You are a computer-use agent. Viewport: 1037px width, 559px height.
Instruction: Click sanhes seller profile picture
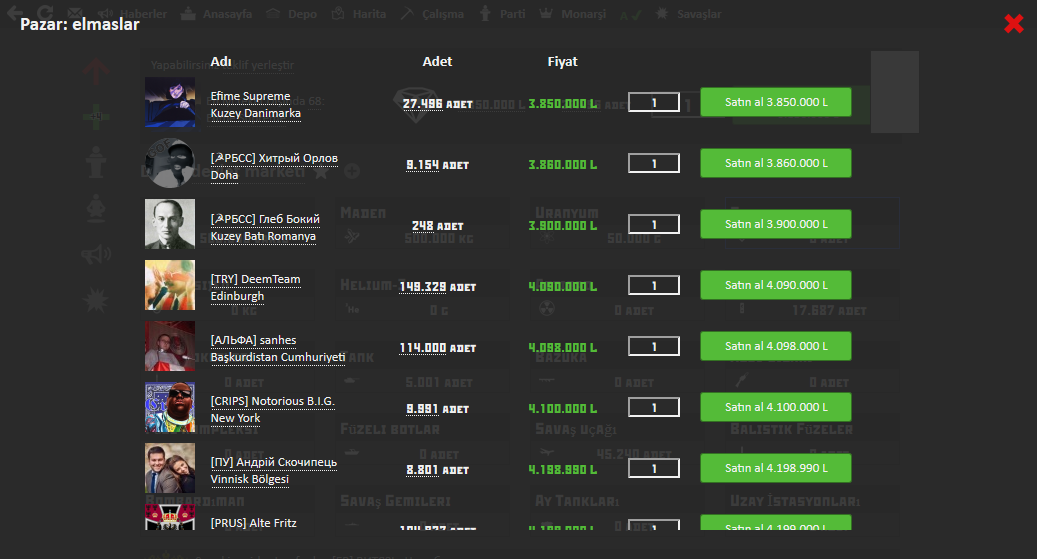(x=170, y=346)
